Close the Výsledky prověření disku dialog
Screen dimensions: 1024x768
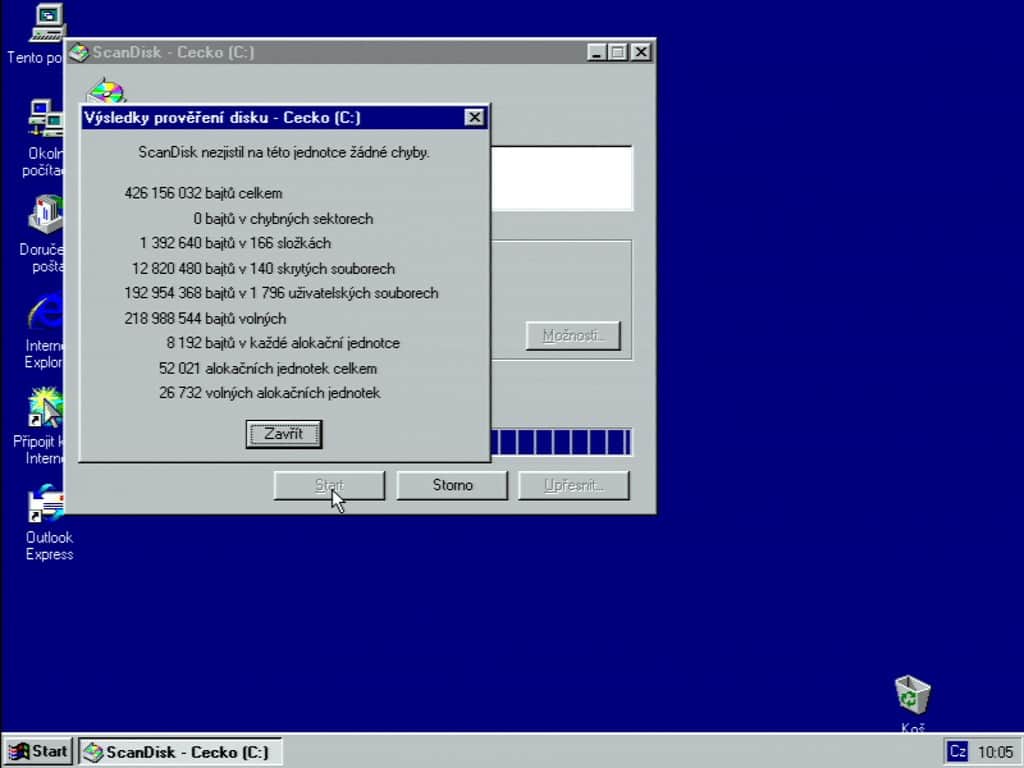474,118
